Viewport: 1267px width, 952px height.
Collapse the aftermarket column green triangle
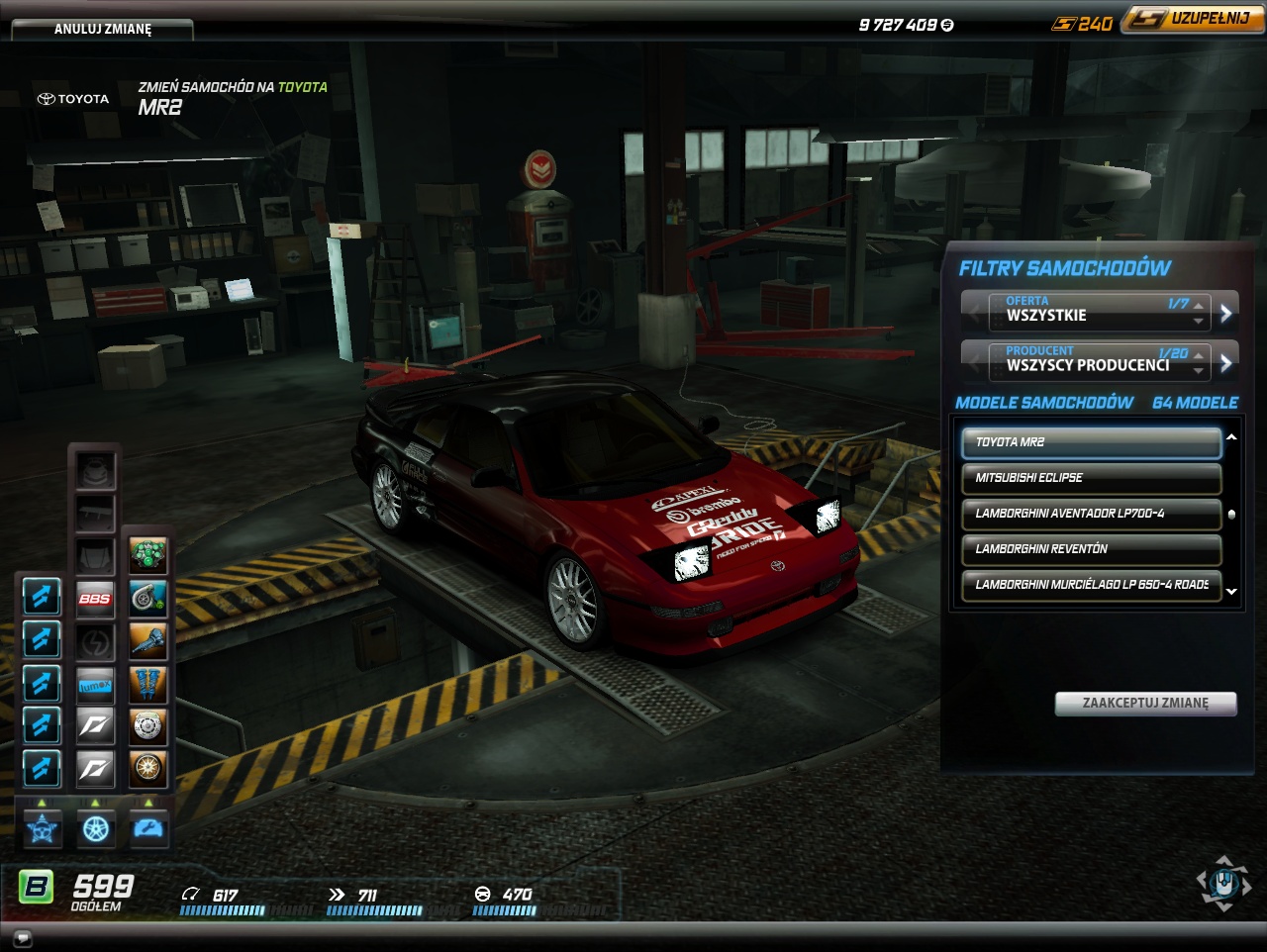[95, 803]
